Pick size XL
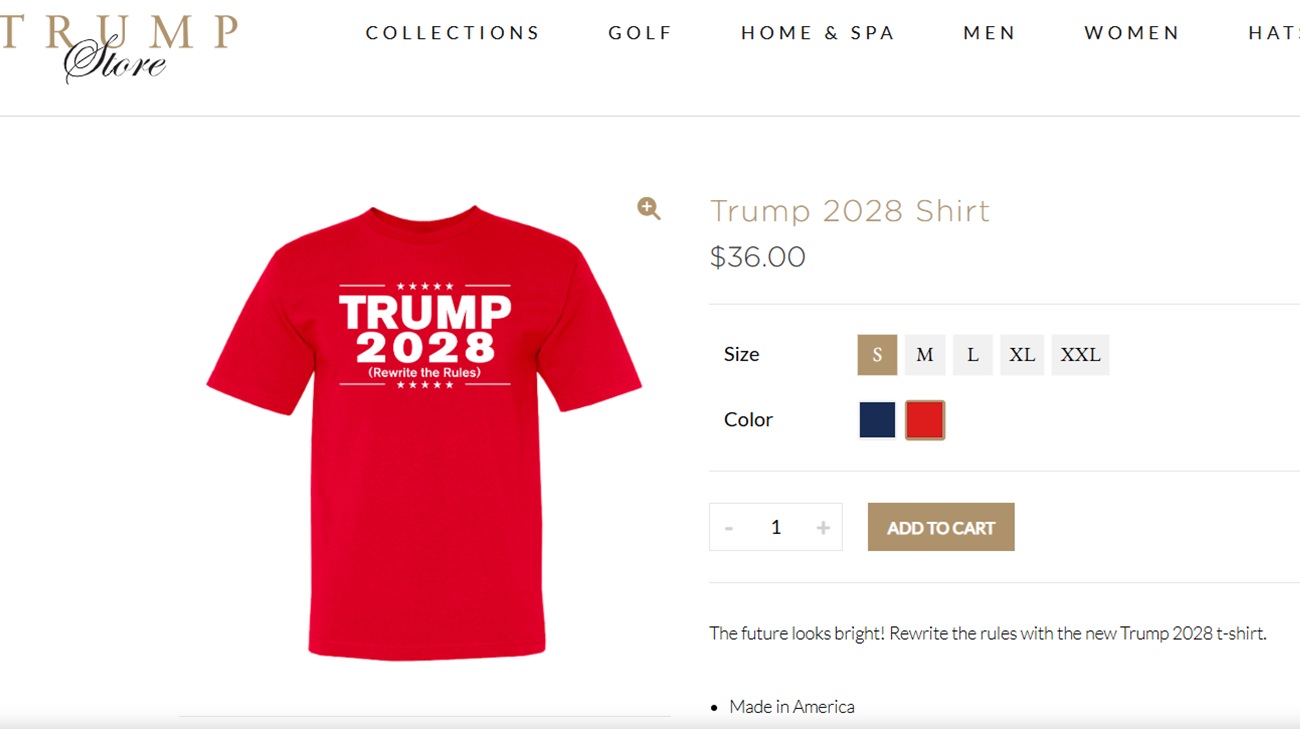The width and height of the screenshot is (1300, 729). [1022, 355]
